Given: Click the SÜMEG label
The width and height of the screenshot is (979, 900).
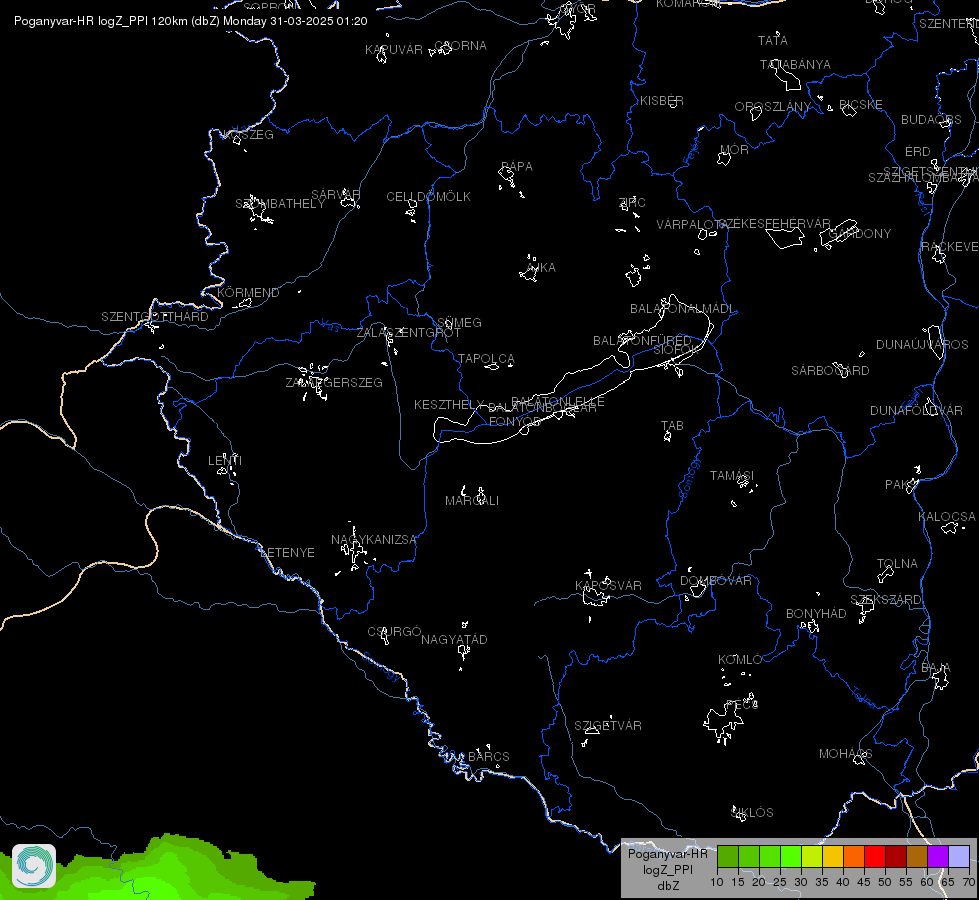Looking at the screenshot, I should coord(459,323).
